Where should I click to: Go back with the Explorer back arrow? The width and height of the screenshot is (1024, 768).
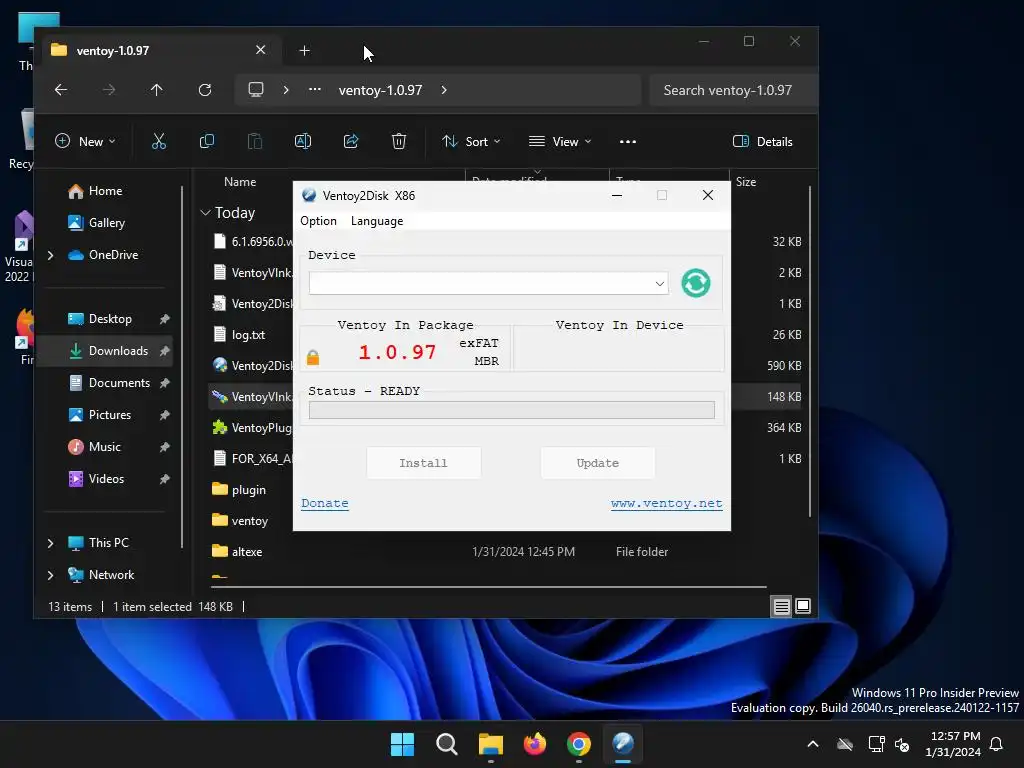pyautogui.click(x=61, y=90)
